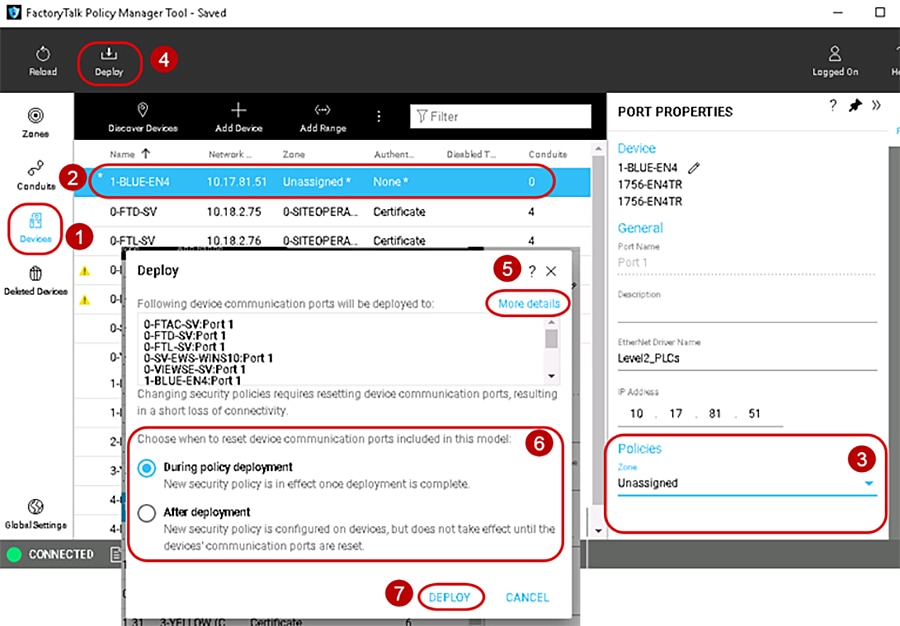Click the first IP Address octet 10

636,414
